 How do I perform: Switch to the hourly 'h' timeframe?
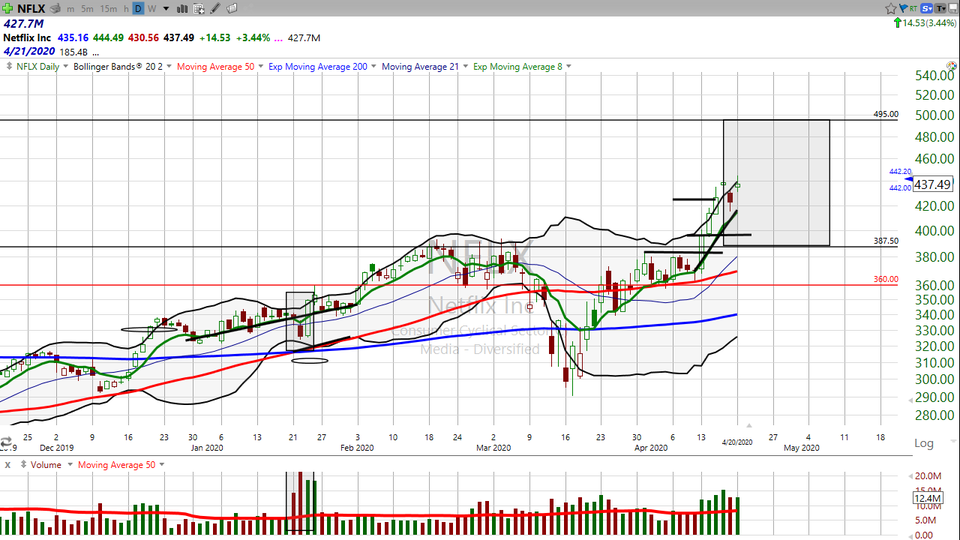click(x=126, y=9)
